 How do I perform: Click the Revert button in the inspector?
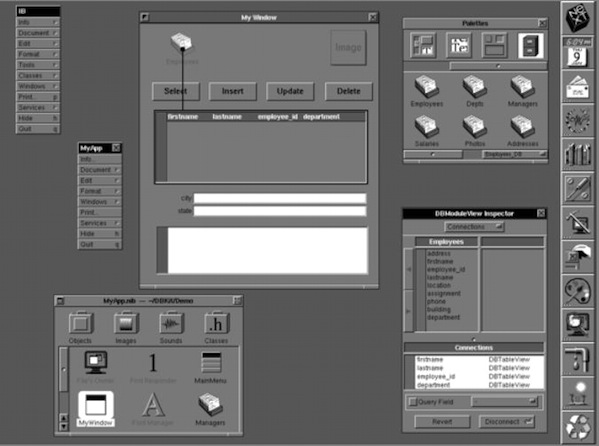point(442,422)
